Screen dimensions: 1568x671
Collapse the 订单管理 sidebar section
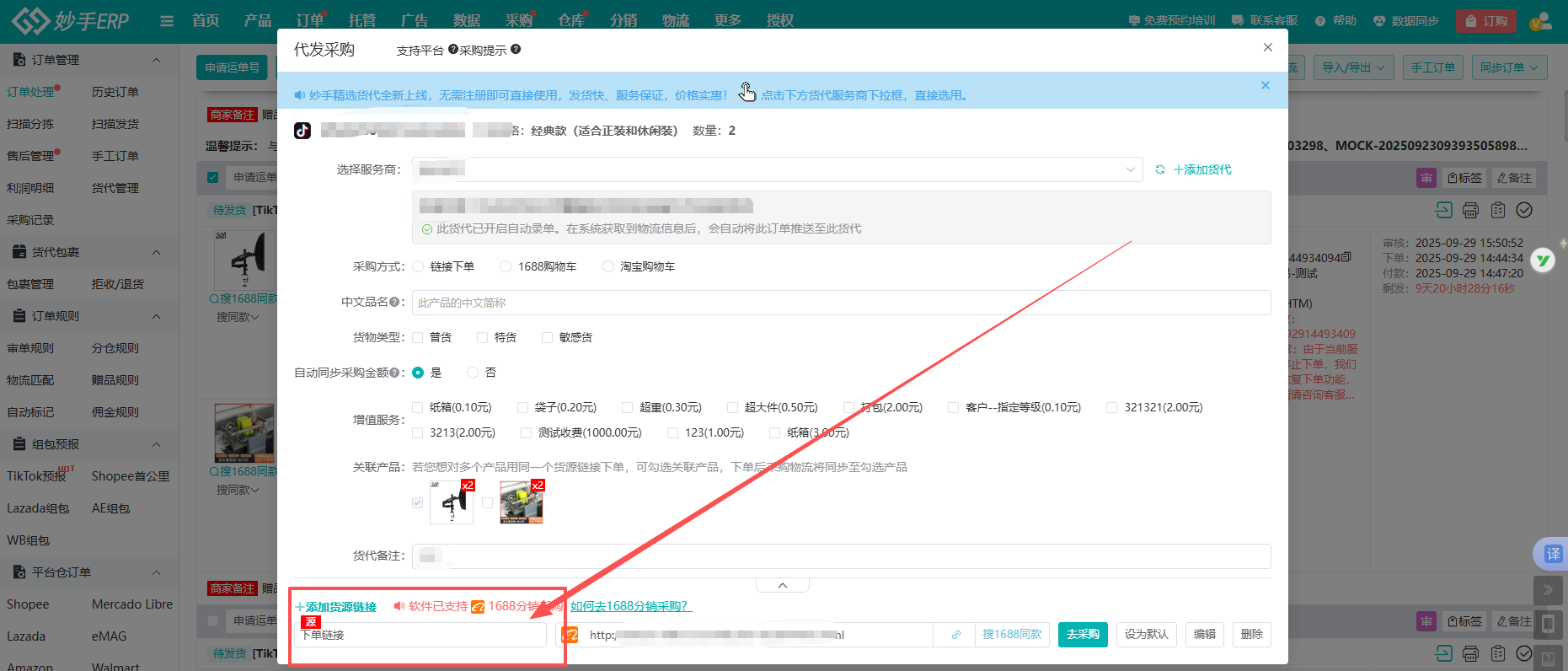(x=156, y=60)
